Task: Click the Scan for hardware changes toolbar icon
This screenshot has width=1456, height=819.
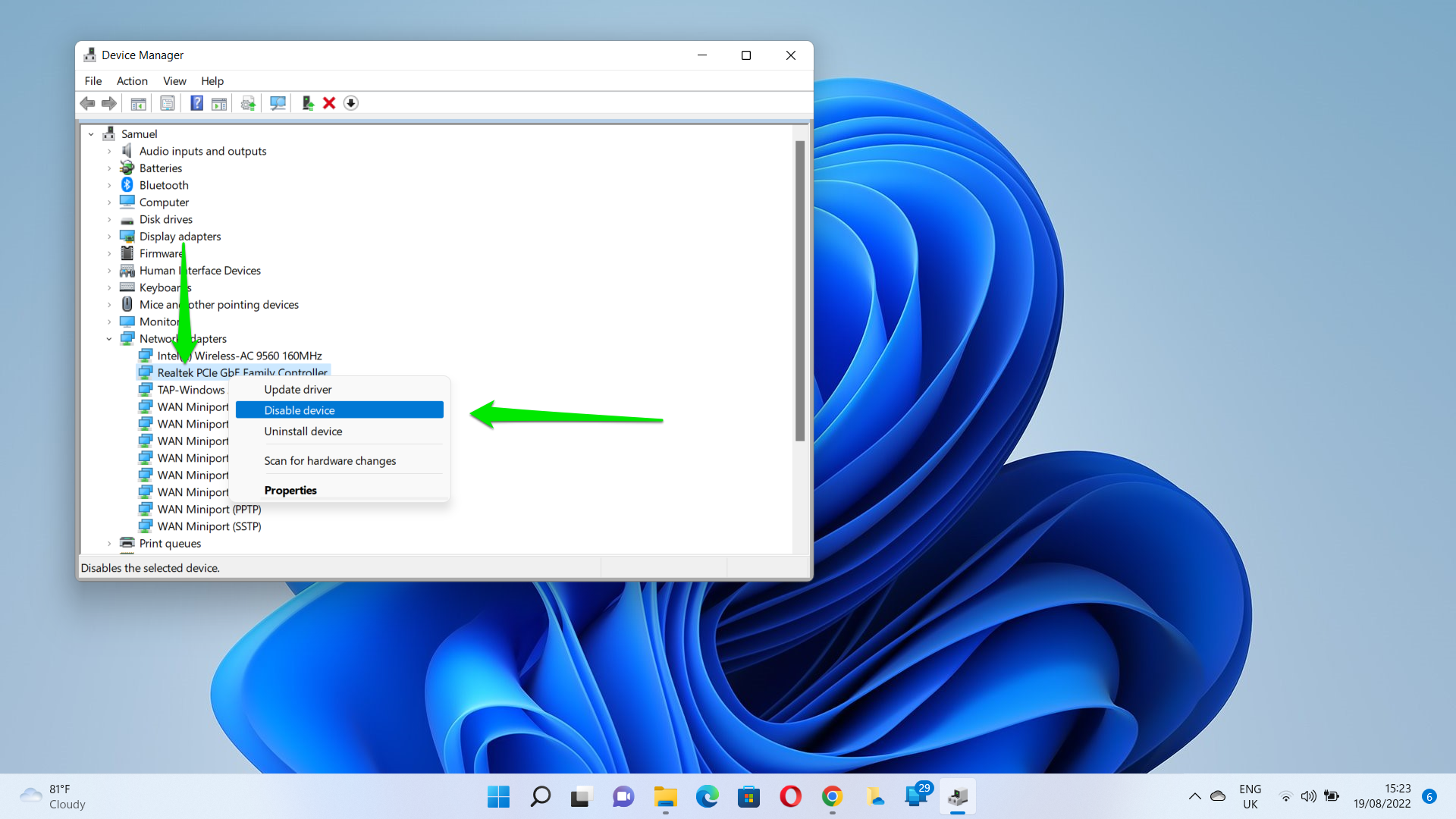Action: (278, 103)
